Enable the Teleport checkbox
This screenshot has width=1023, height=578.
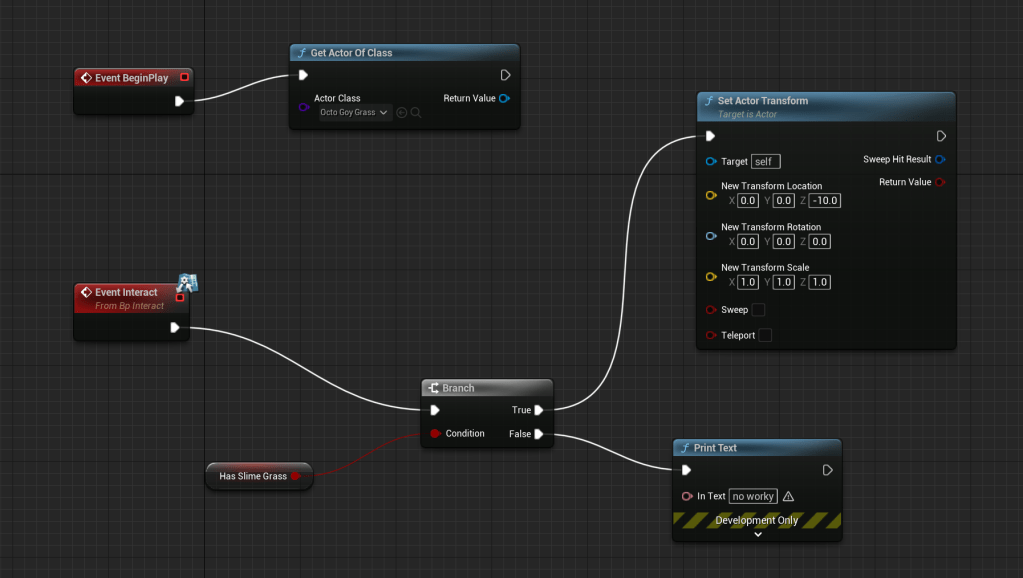coord(765,335)
